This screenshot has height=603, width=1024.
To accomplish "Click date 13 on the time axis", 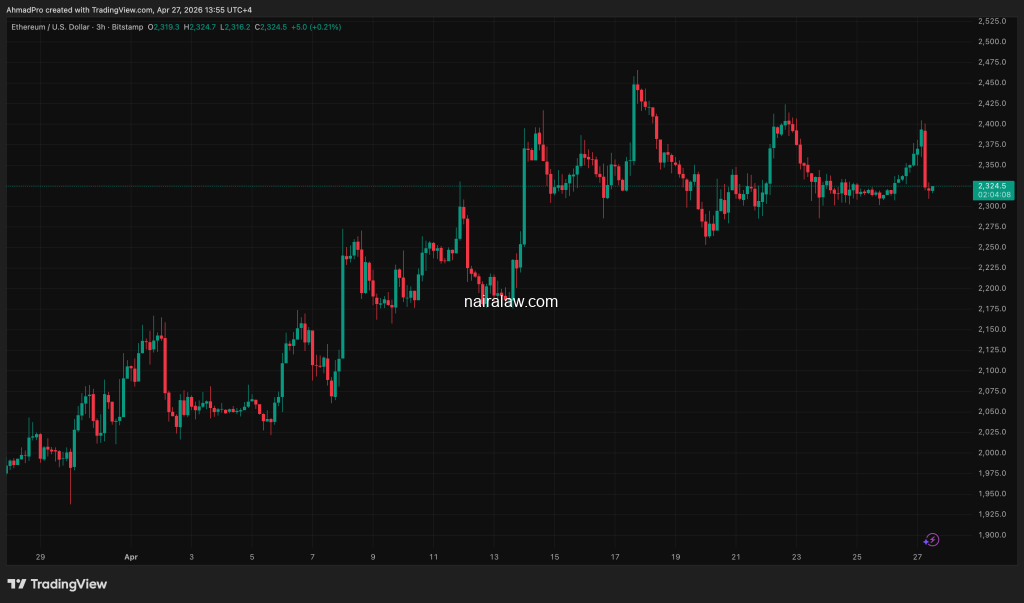I will point(493,555).
